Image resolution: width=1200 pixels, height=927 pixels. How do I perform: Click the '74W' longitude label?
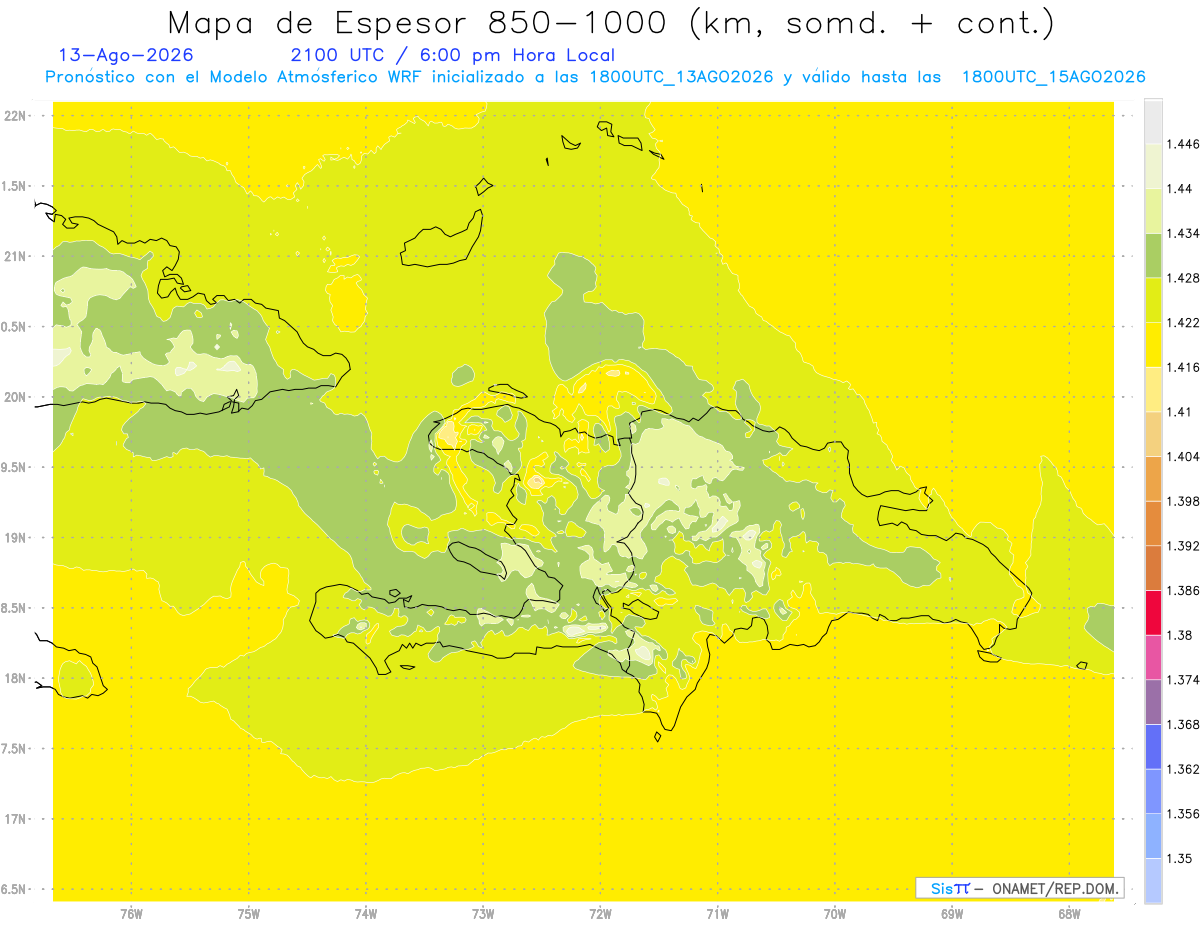[x=365, y=914]
